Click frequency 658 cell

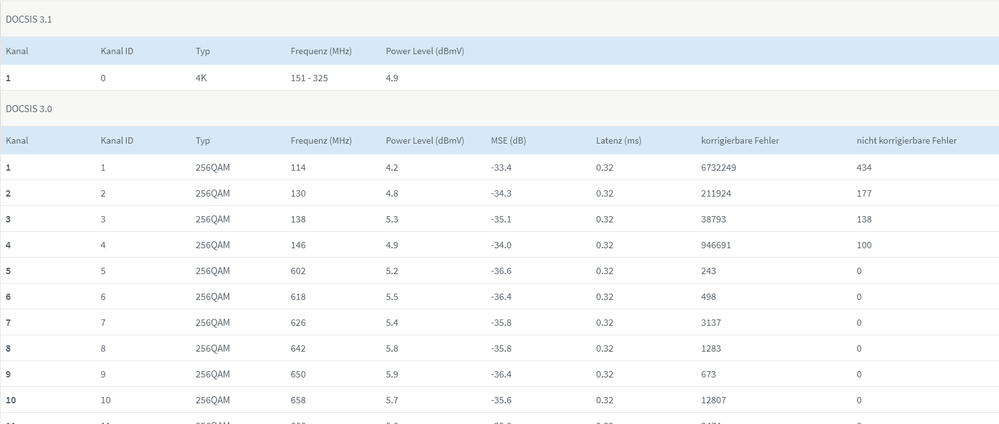click(298, 400)
